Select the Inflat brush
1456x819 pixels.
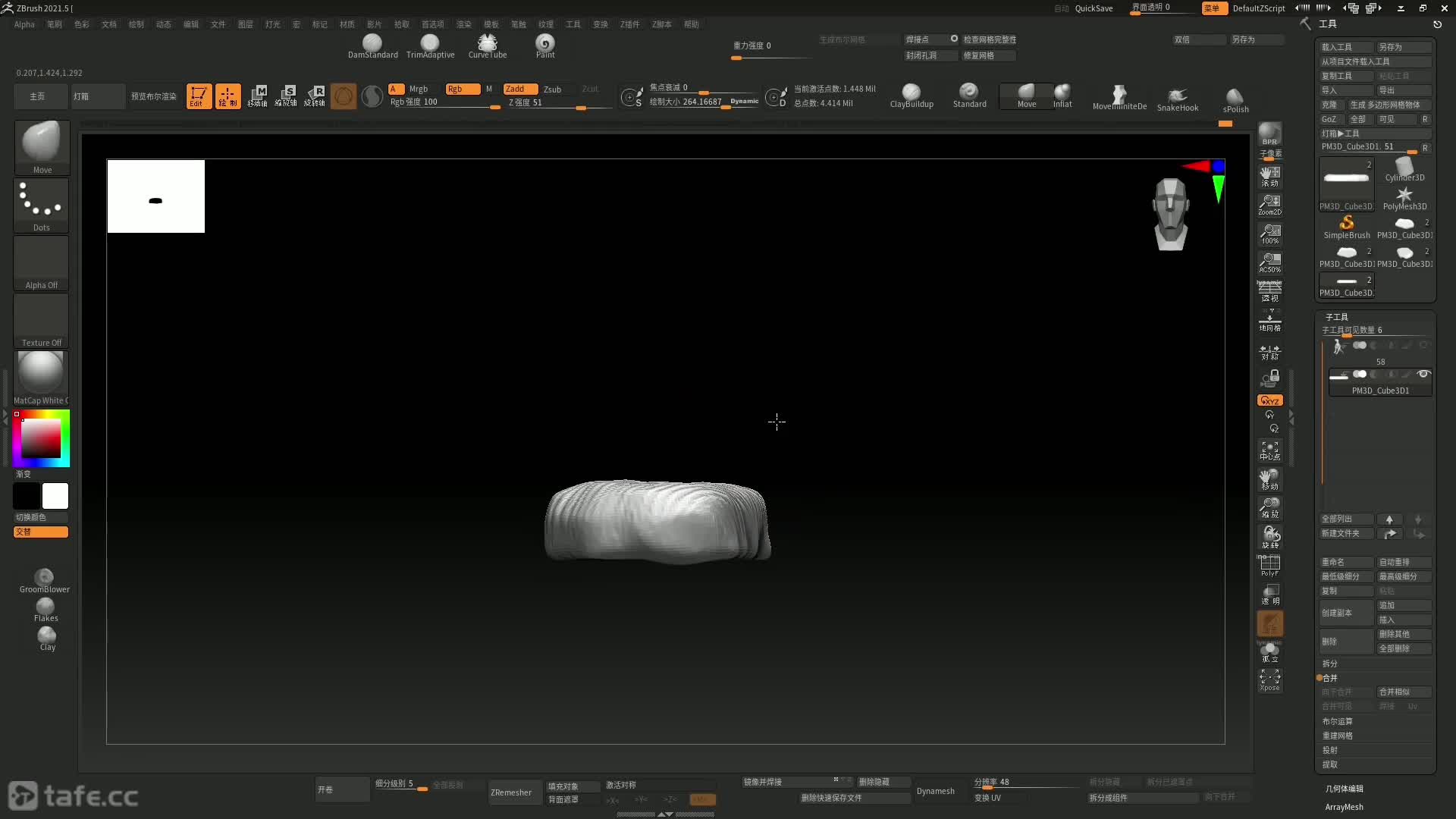(x=1062, y=96)
